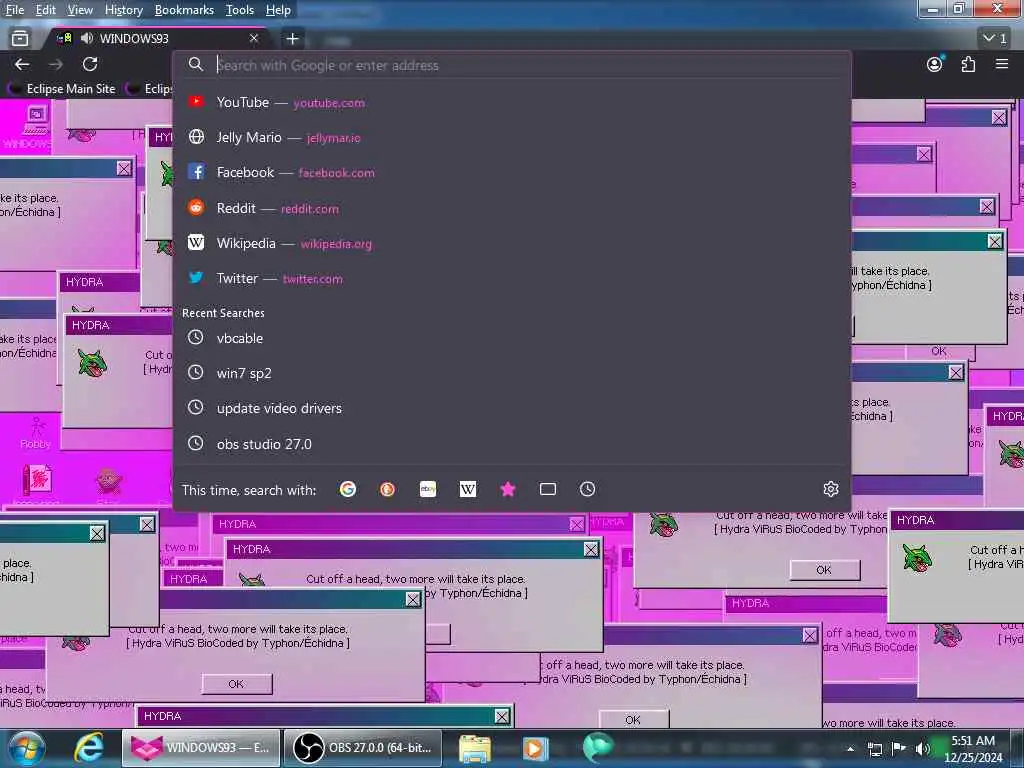The width and height of the screenshot is (1024, 768).
Task: Open the Windows Start button
Action: coord(26,748)
